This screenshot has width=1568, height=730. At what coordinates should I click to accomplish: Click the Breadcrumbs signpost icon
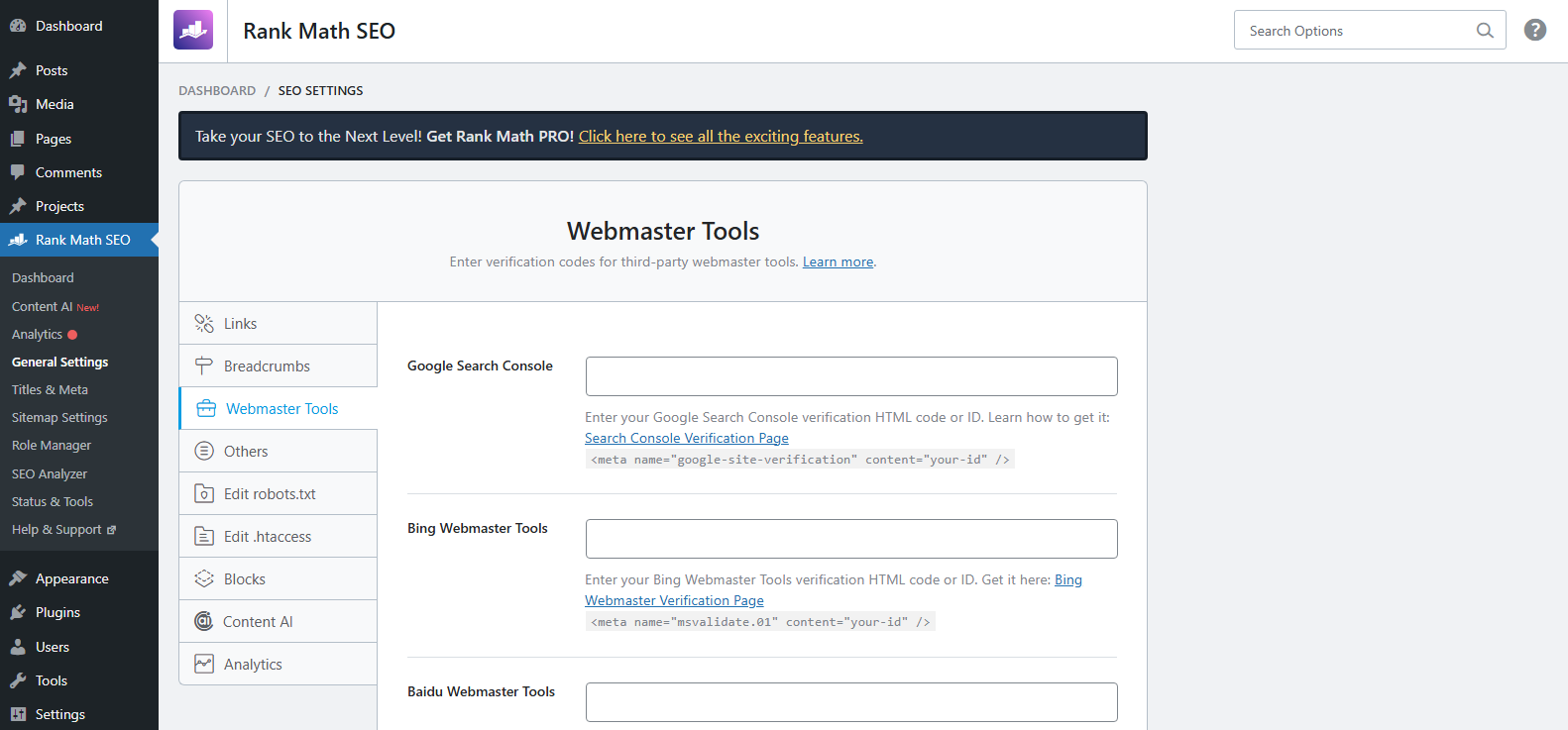pos(204,366)
